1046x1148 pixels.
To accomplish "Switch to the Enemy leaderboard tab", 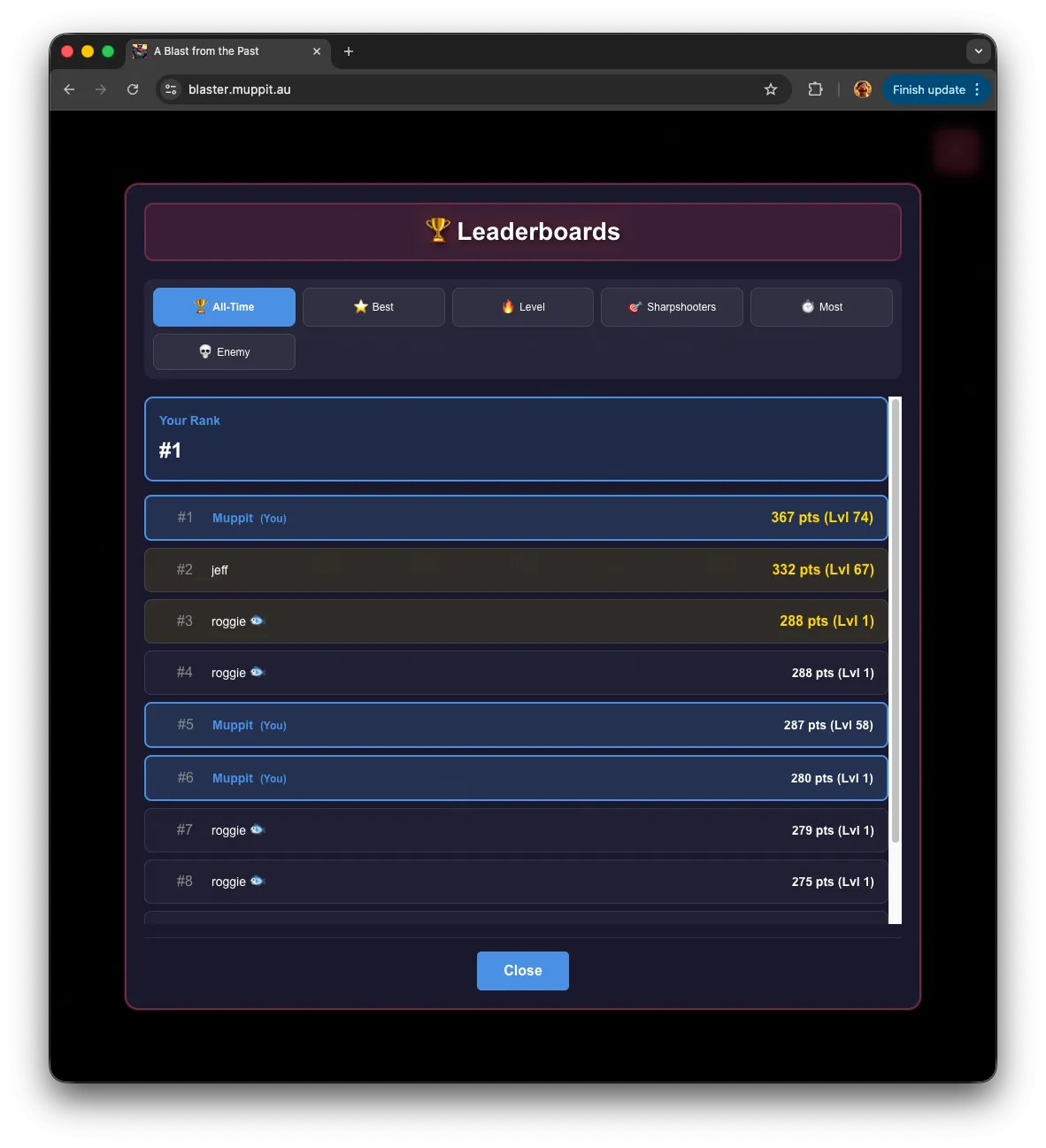I will coord(224,352).
